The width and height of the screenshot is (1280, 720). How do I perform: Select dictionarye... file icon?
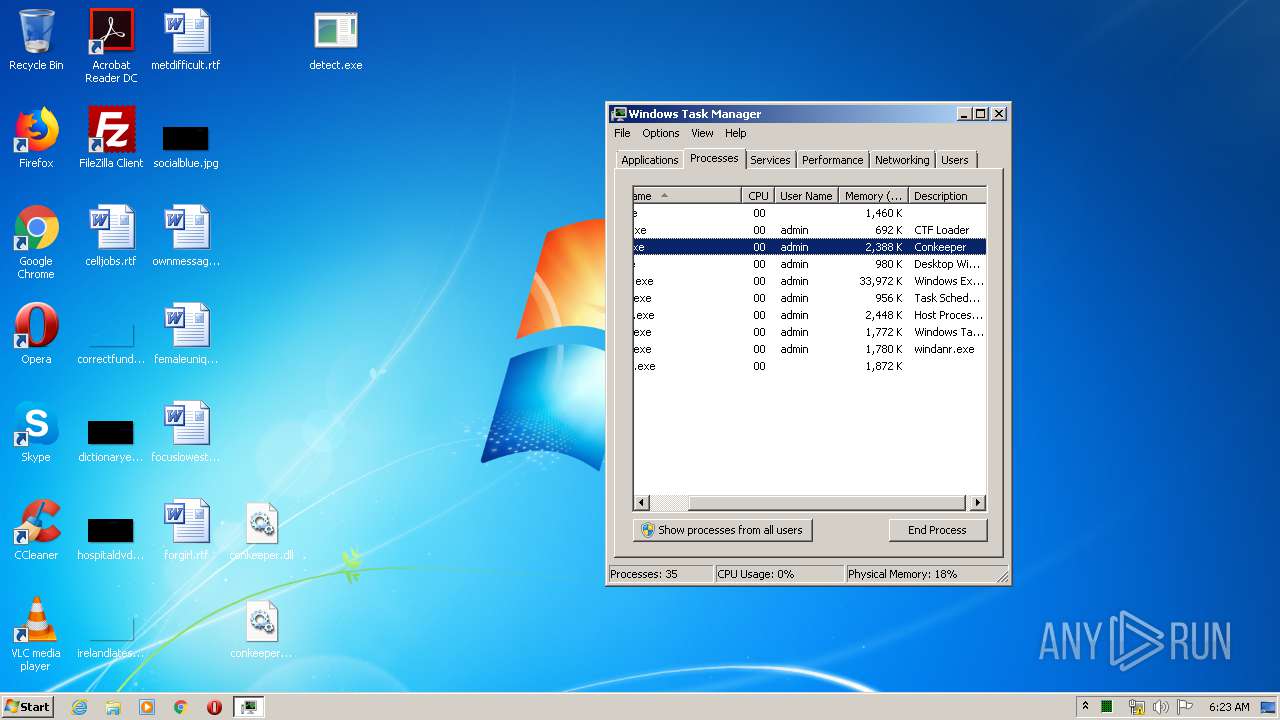point(111,440)
